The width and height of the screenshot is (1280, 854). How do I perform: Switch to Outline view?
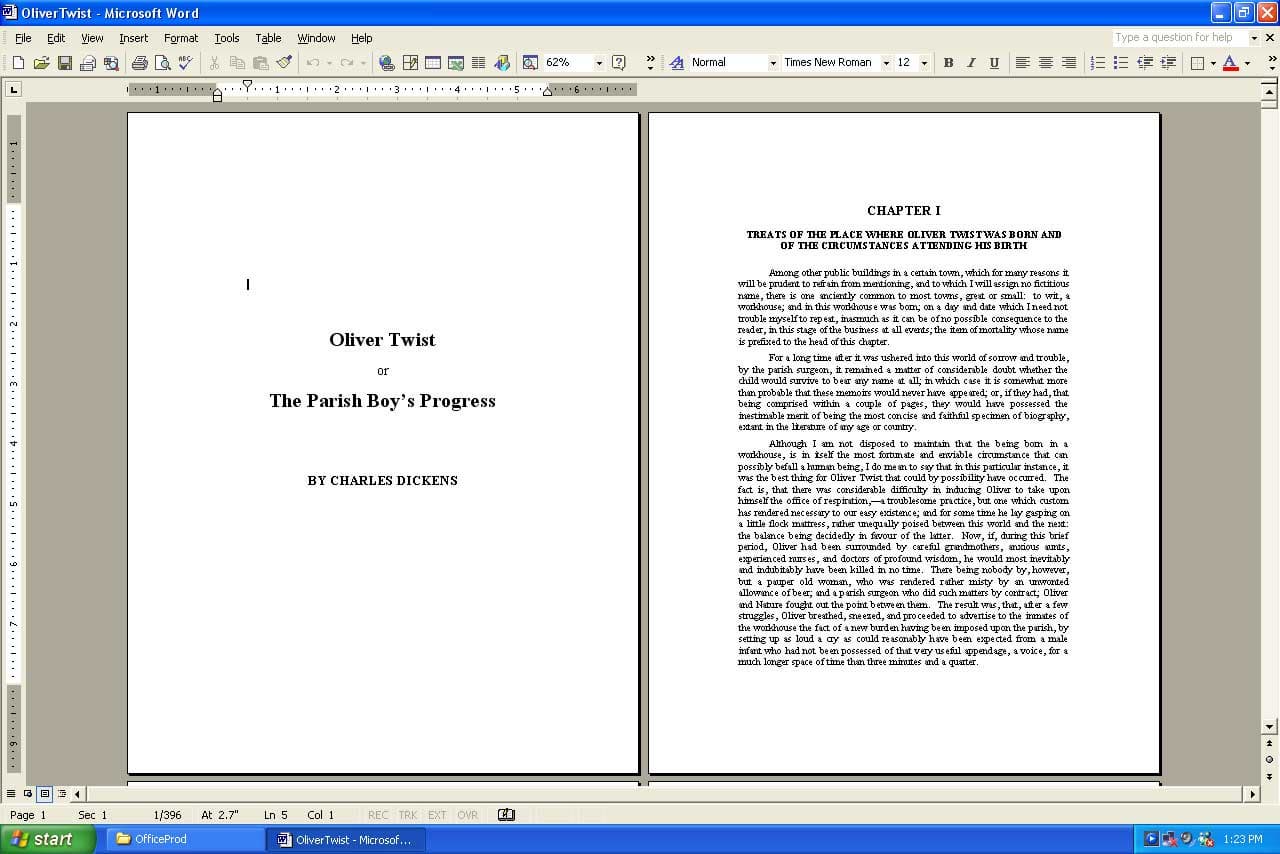[61, 794]
